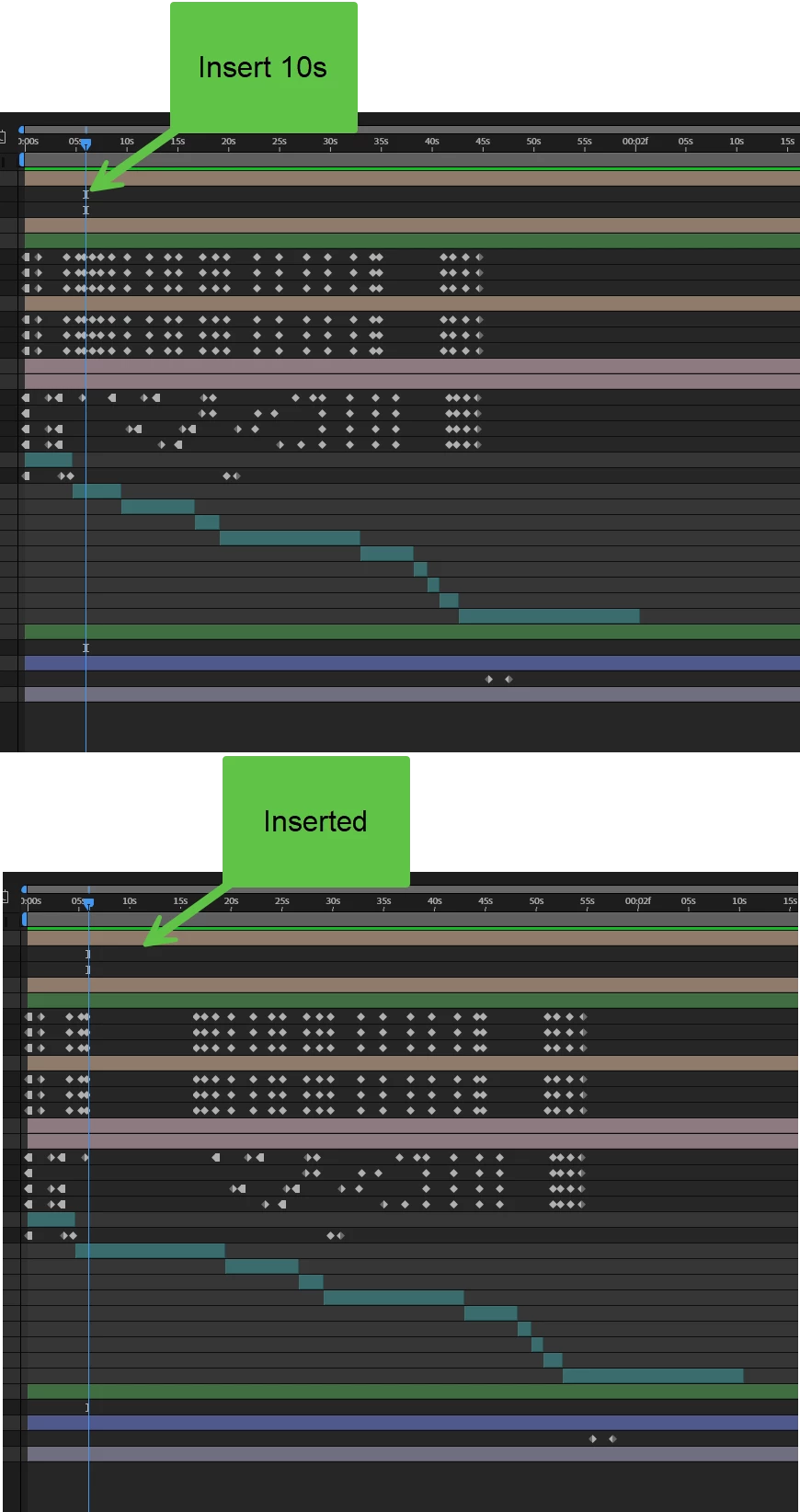The width and height of the screenshot is (800, 1512).
Task: Select the green layer bar above blue bar, bottom timeline
Action: point(413,1392)
